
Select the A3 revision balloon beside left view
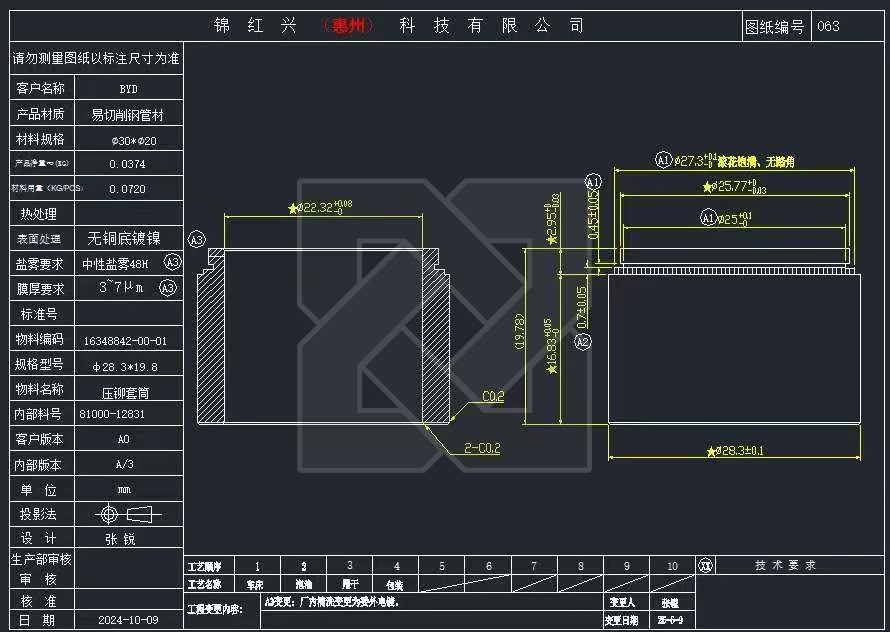(197, 239)
